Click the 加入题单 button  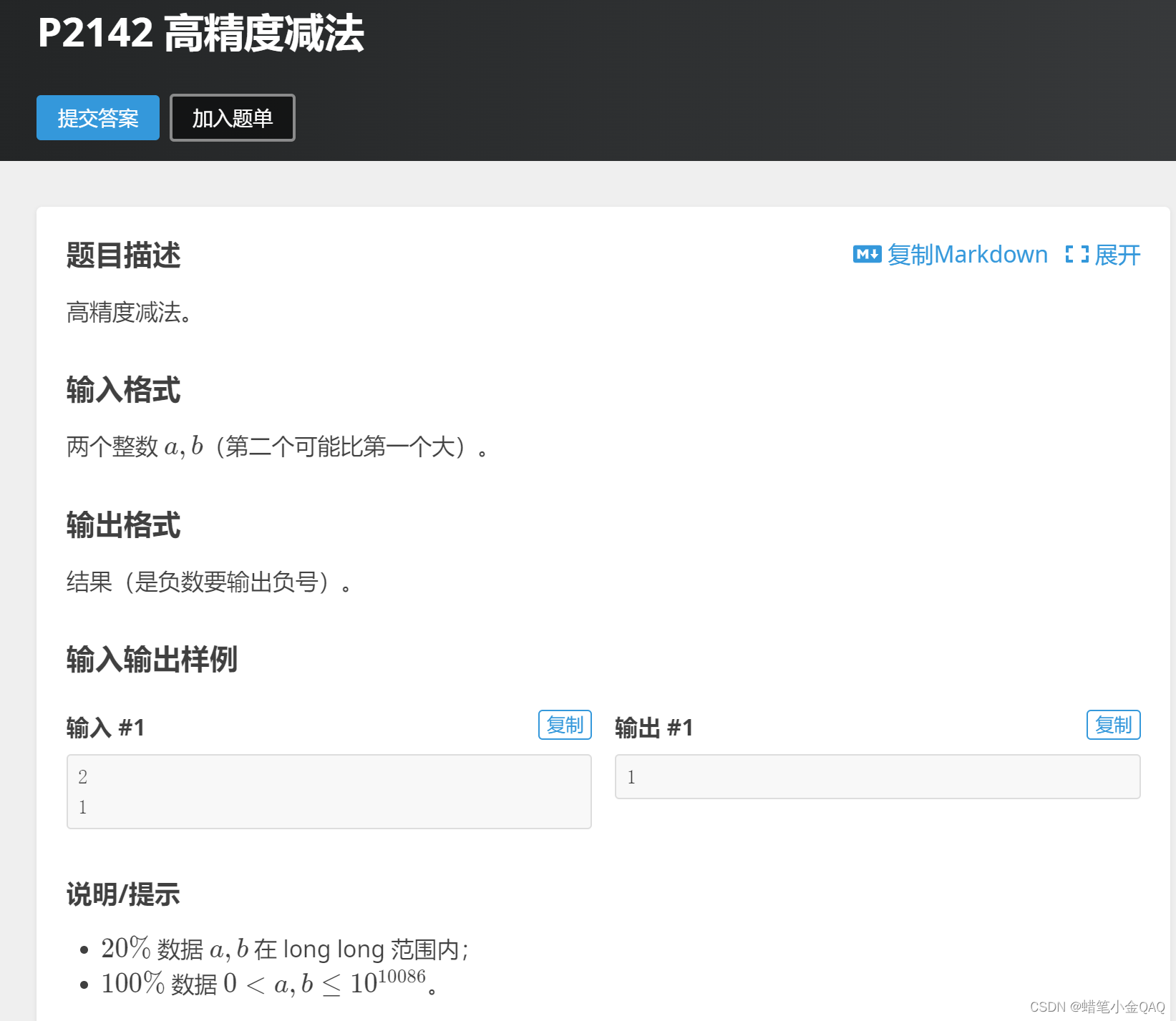pos(233,117)
